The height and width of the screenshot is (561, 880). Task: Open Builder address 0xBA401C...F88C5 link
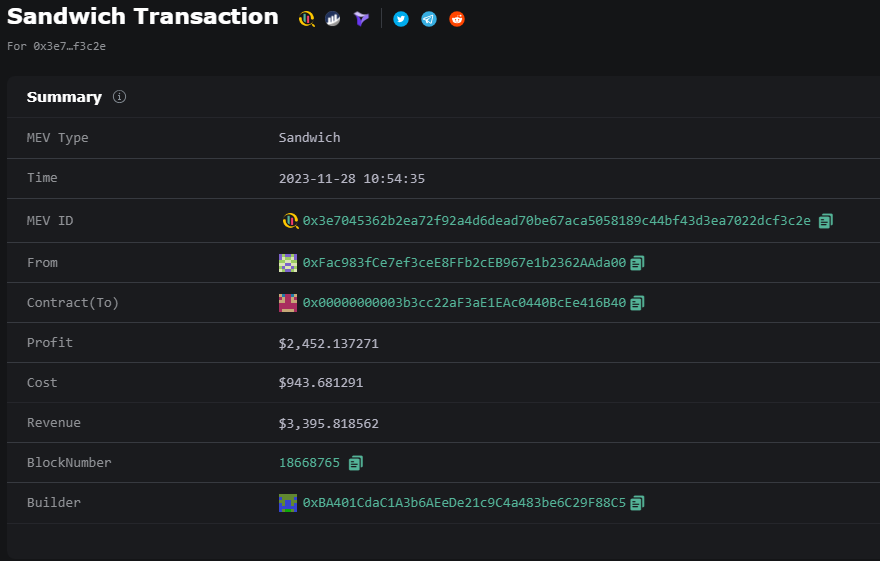pyautogui.click(x=464, y=503)
